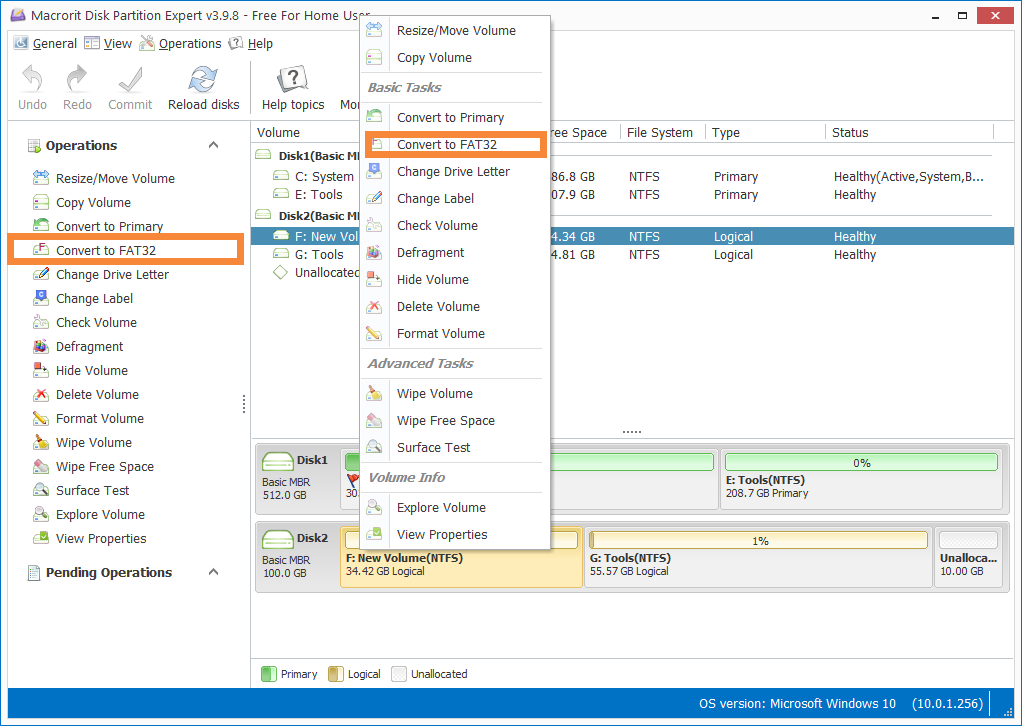Image resolution: width=1022 pixels, height=726 pixels.
Task: Select E: Tools(NTFS) partition block in Disk1
Action: pos(861,479)
